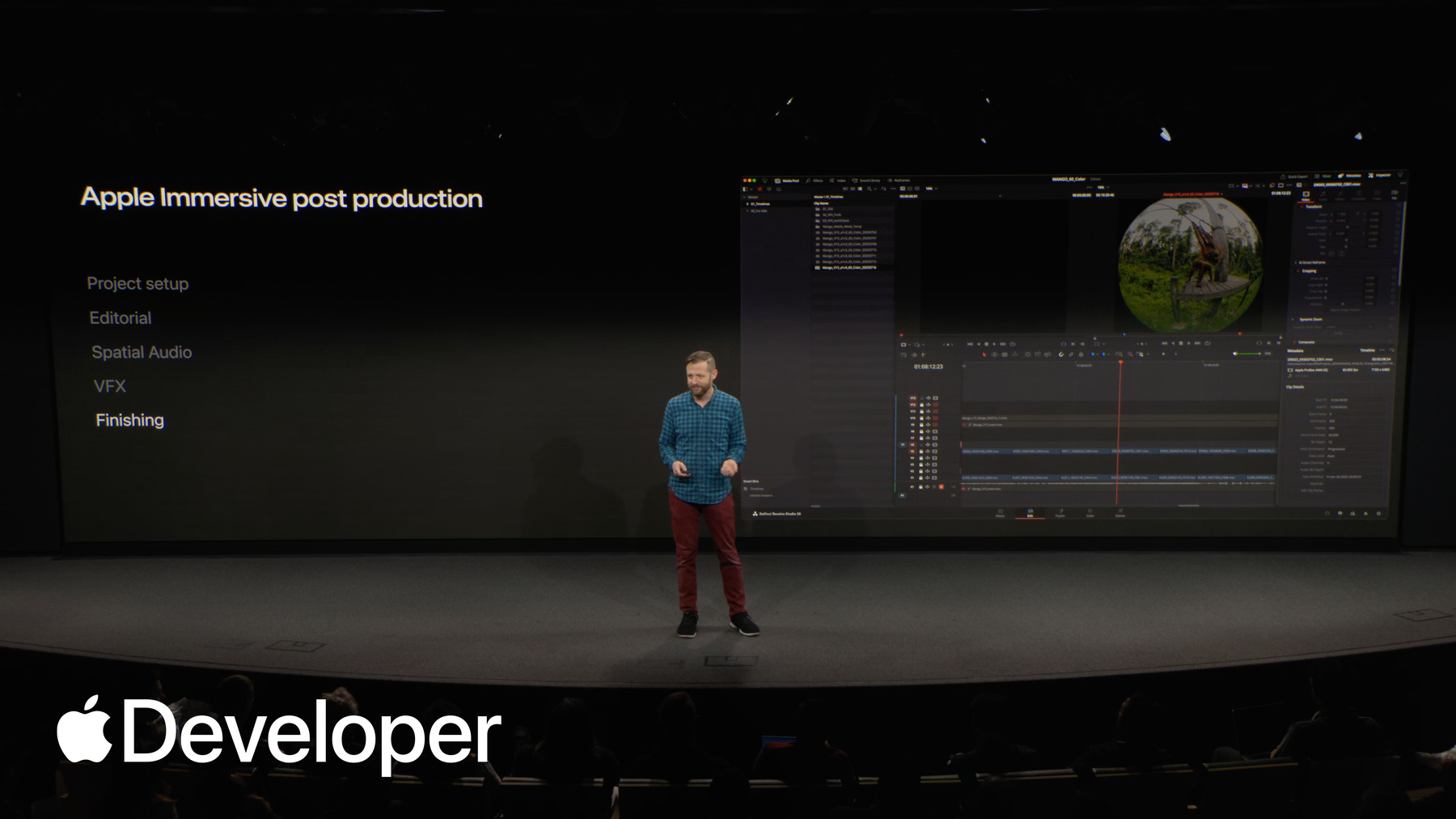Image resolution: width=1456 pixels, height=819 pixels.
Task: Expand the AI Smart Reframe section
Action: pos(1295,263)
